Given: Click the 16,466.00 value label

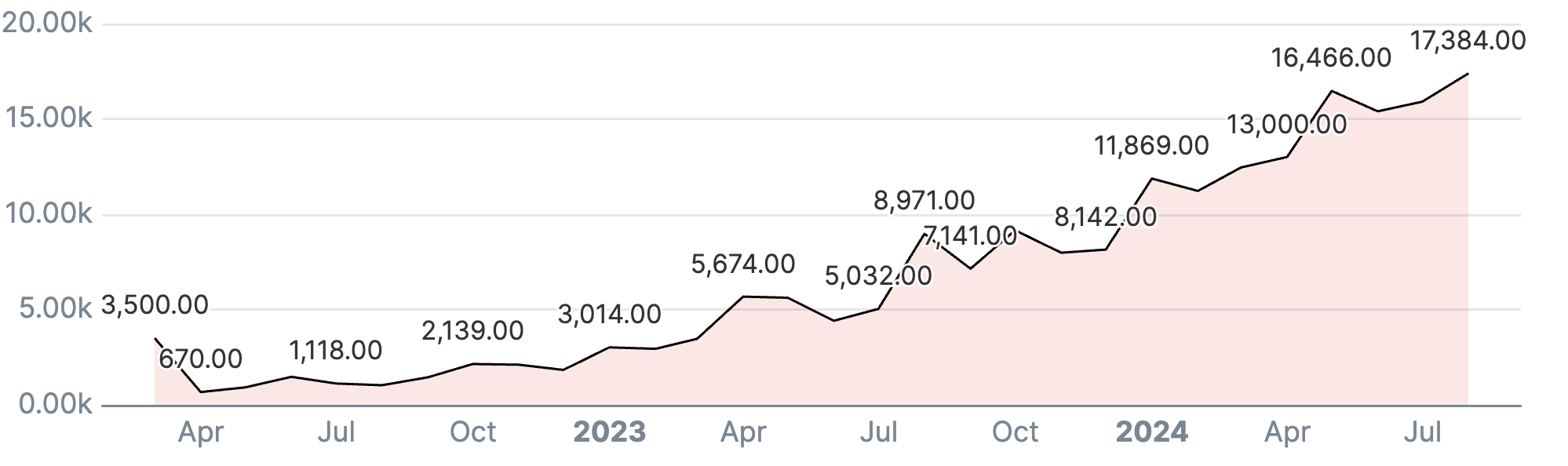Looking at the screenshot, I should (x=1331, y=58).
